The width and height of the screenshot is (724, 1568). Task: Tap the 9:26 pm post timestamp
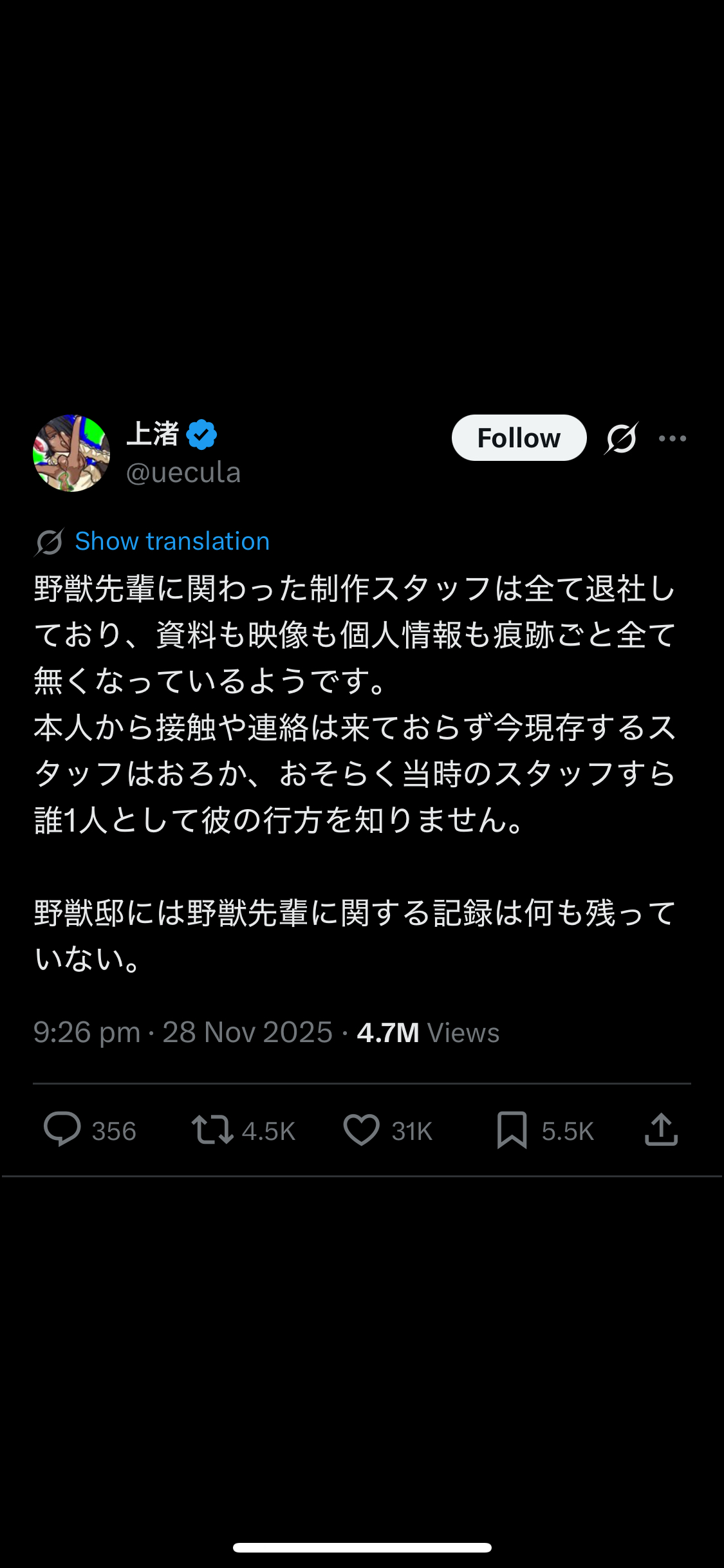87,1032
